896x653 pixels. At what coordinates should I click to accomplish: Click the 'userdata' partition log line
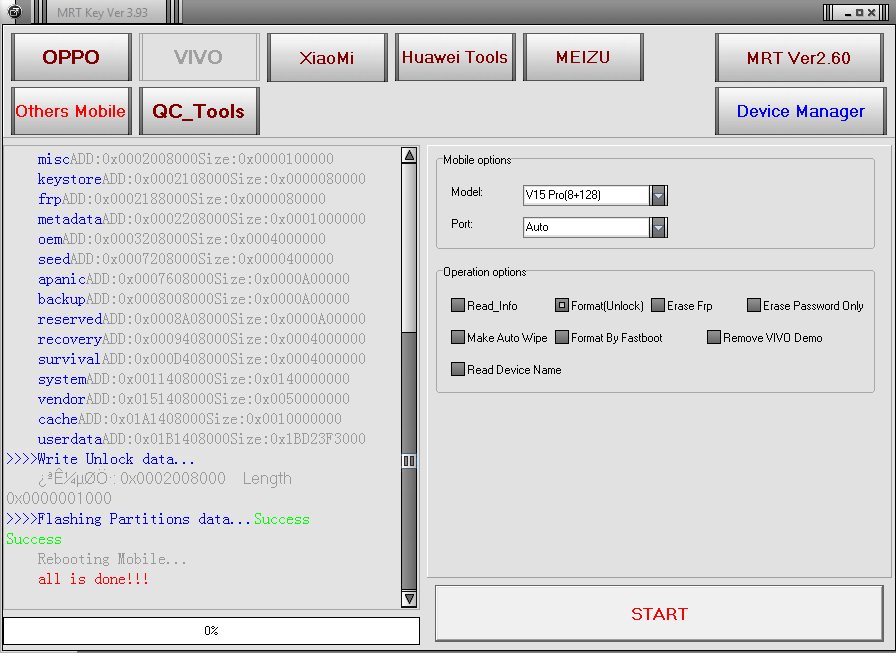coord(202,439)
